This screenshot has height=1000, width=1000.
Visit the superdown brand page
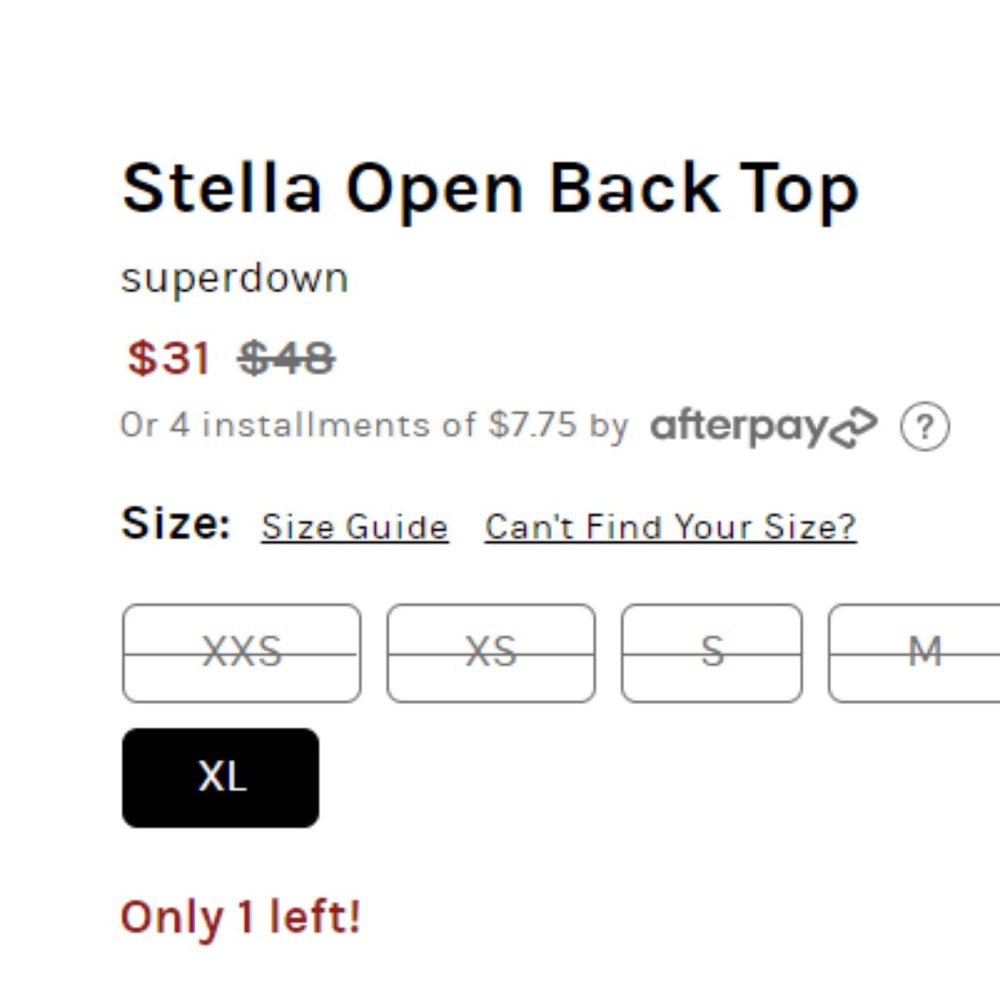click(x=234, y=277)
